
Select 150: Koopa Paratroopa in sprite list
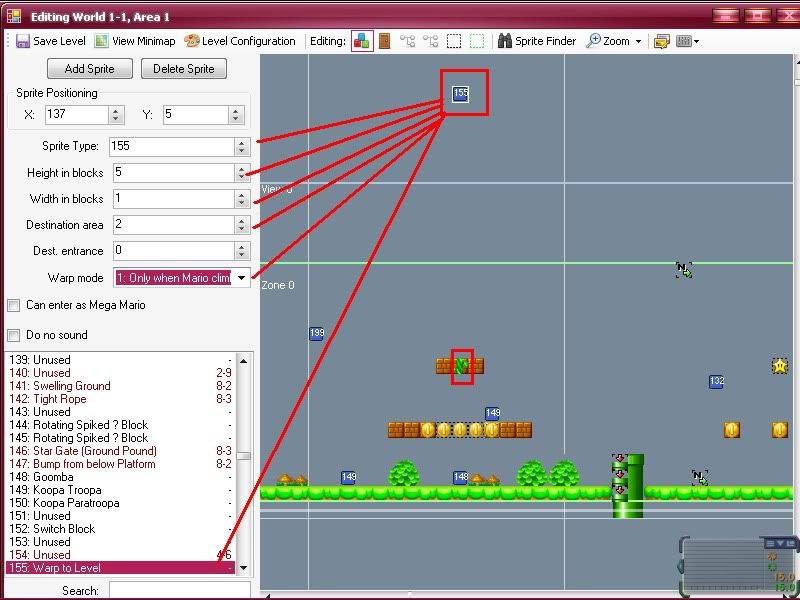coord(120,503)
